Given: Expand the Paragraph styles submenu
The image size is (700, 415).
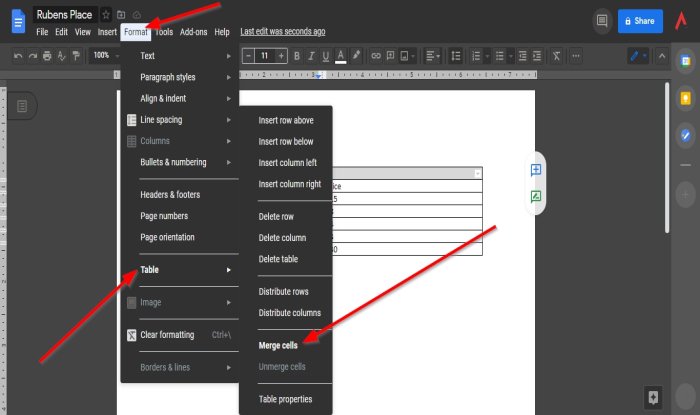Looking at the screenshot, I should pos(180,77).
